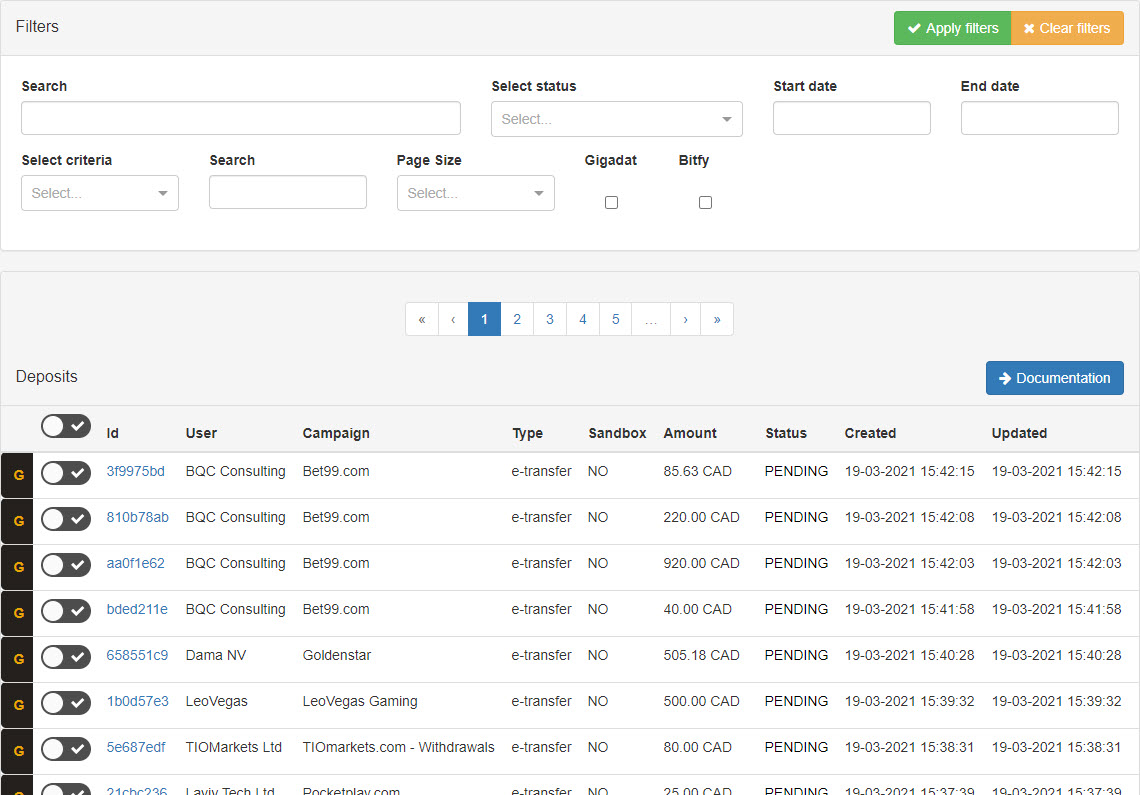Go to pagination page 3
Image resolution: width=1140 pixels, height=795 pixels.
coord(550,319)
